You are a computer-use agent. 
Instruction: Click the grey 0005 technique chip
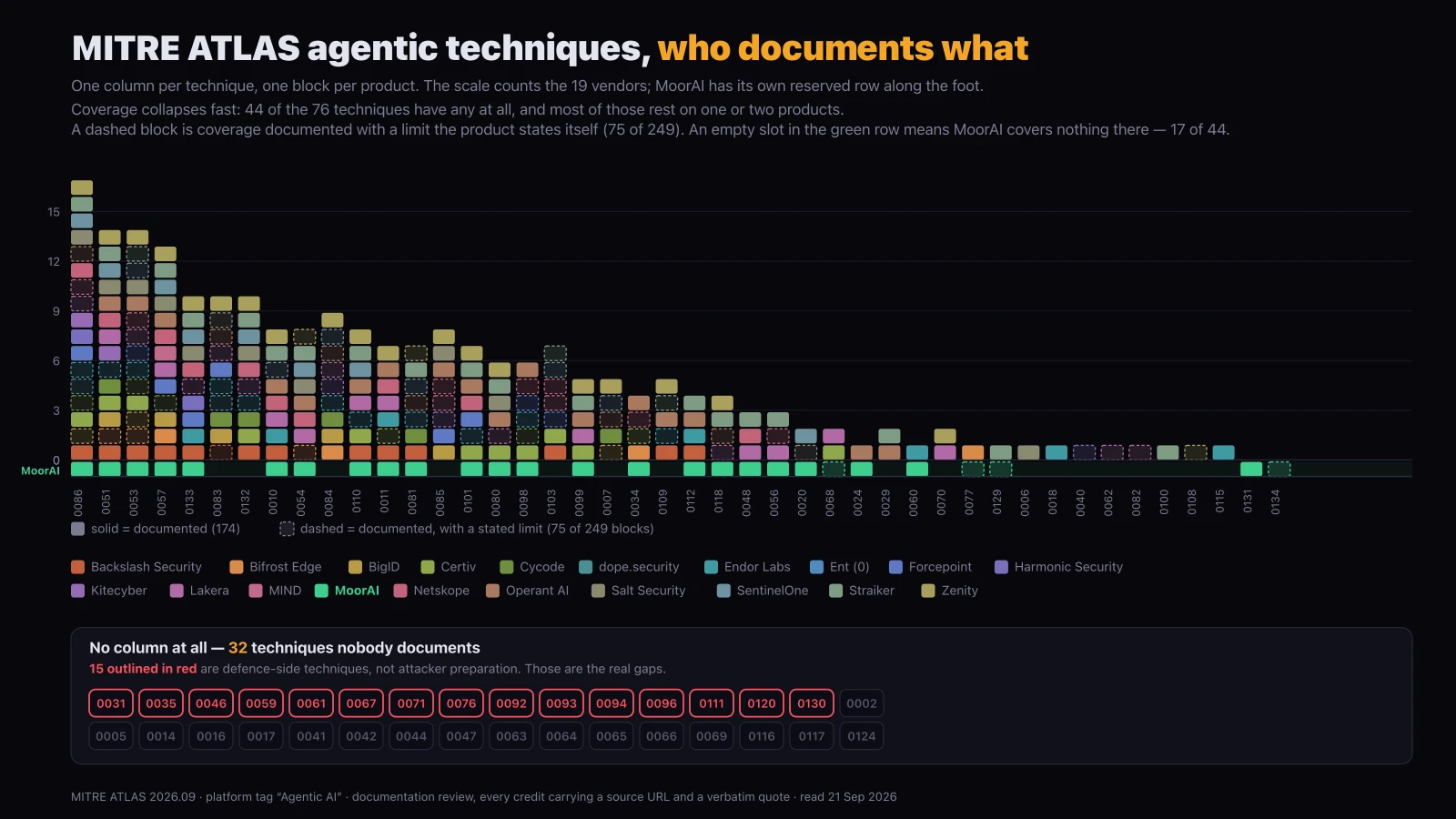pyautogui.click(x=111, y=736)
